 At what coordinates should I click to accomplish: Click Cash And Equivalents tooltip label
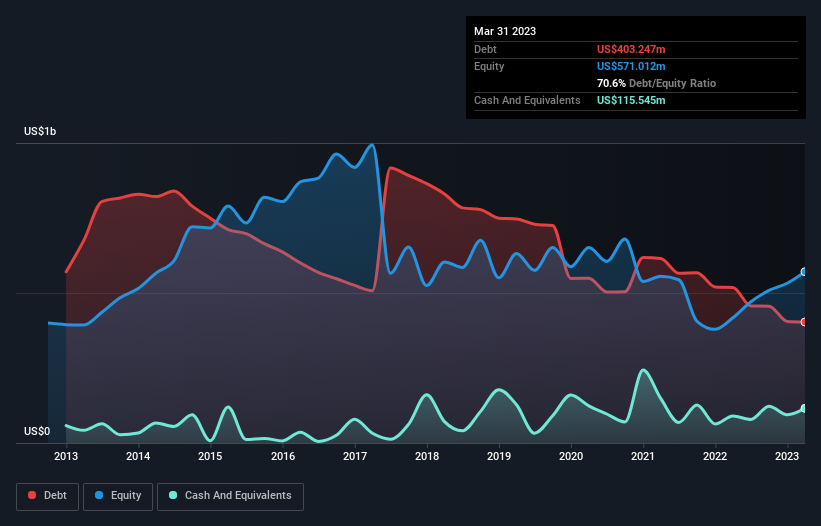click(x=527, y=100)
